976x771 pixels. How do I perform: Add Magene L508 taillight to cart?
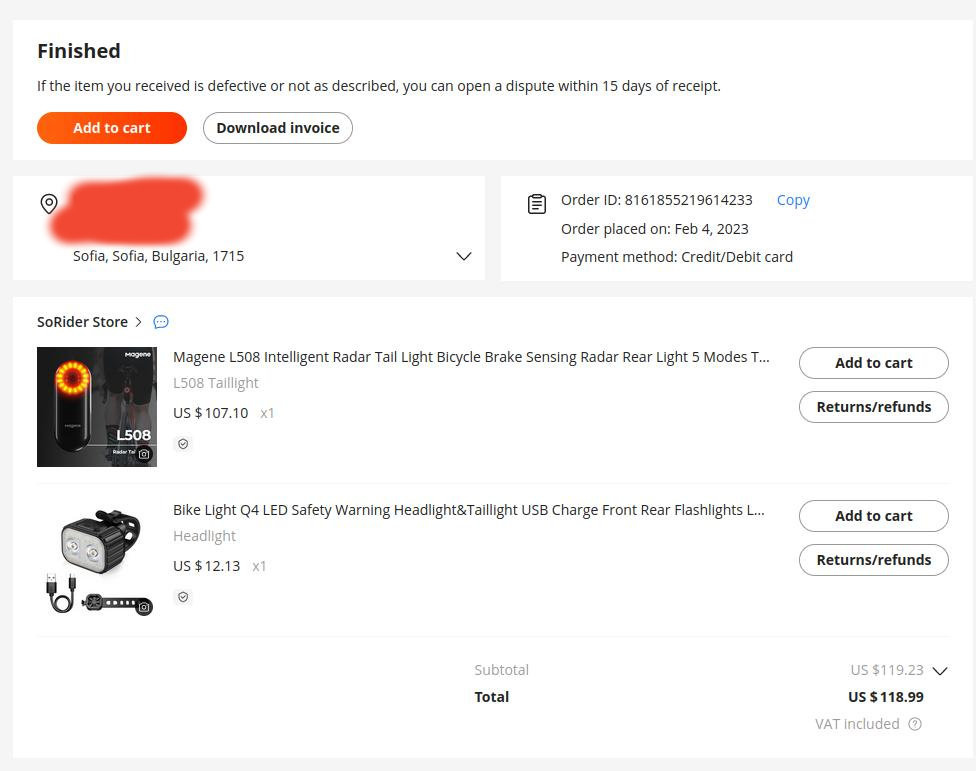tap(873, 363)
